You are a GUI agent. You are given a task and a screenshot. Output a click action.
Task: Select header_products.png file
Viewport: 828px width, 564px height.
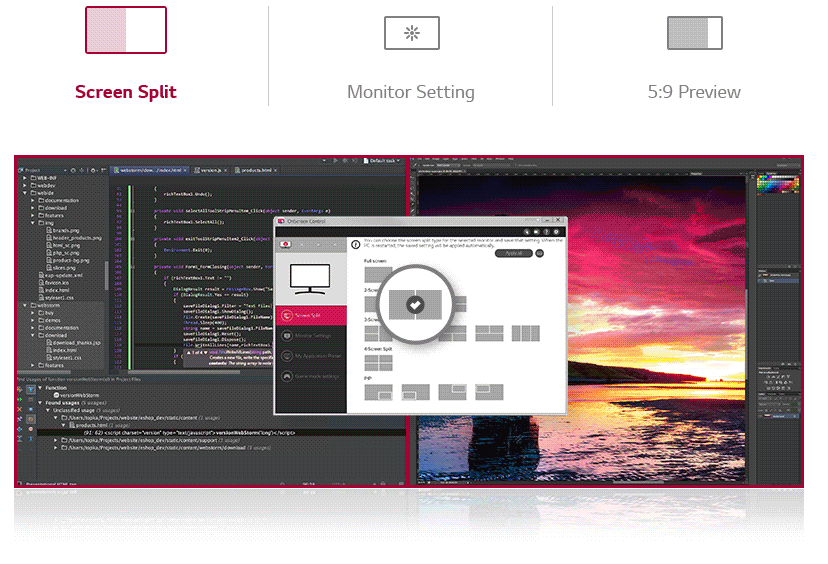[x=73, y=238]
